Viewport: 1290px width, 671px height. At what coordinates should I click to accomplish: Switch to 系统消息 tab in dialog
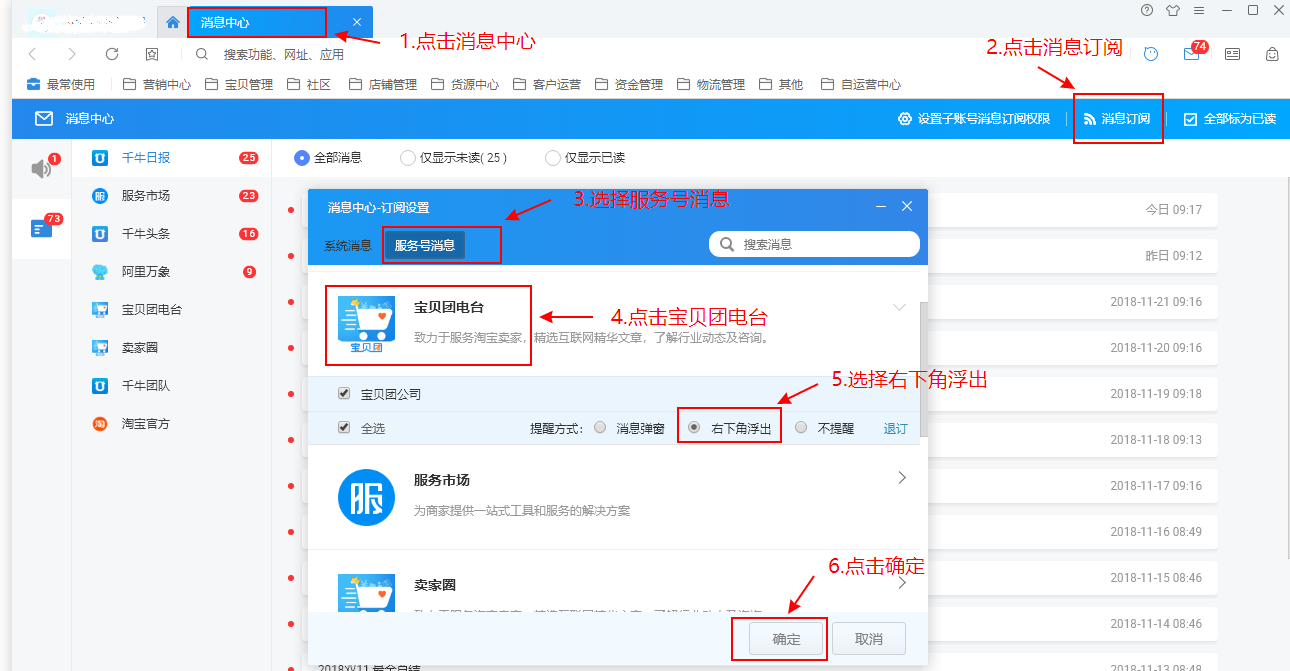[347, 245]
